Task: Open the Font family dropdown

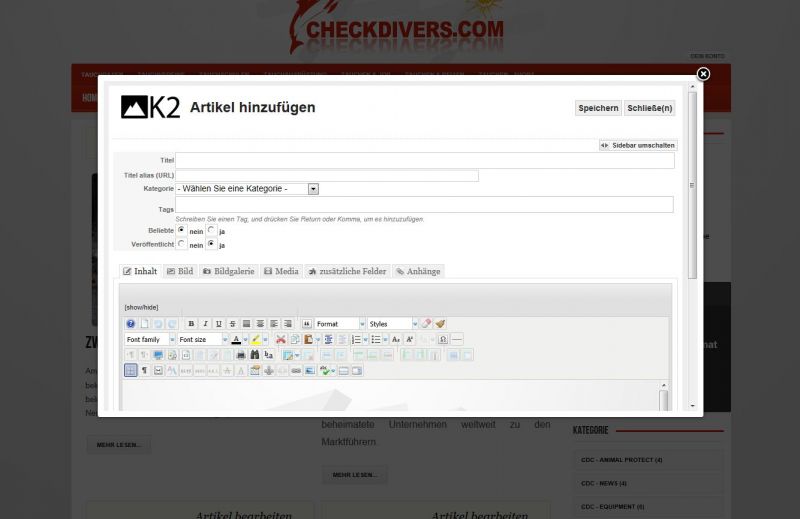Action: point(150,339)
